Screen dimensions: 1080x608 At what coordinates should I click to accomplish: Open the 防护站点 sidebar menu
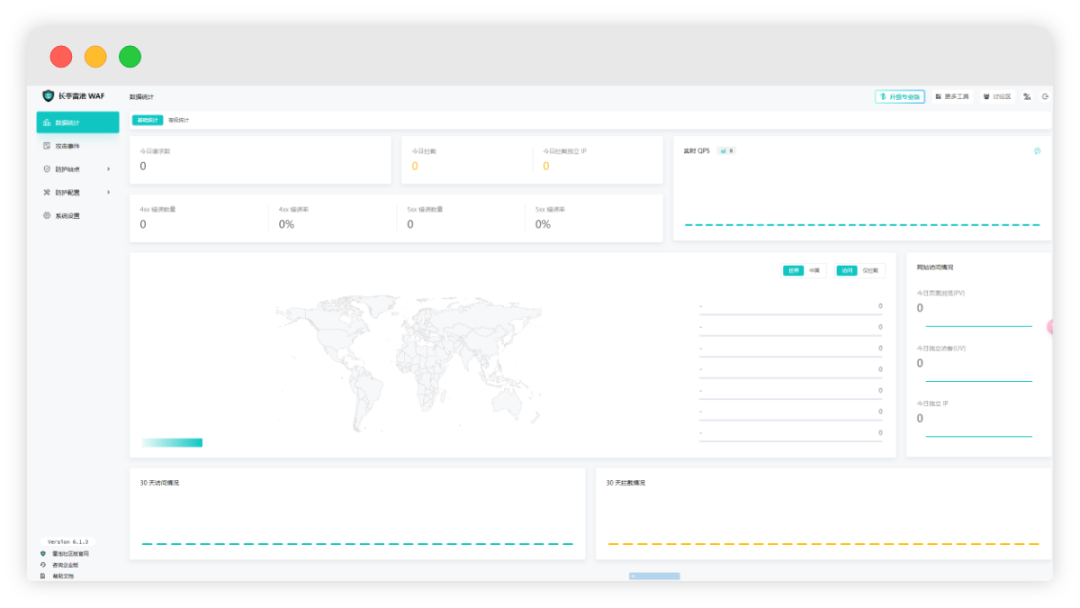[x=78, y=169]
